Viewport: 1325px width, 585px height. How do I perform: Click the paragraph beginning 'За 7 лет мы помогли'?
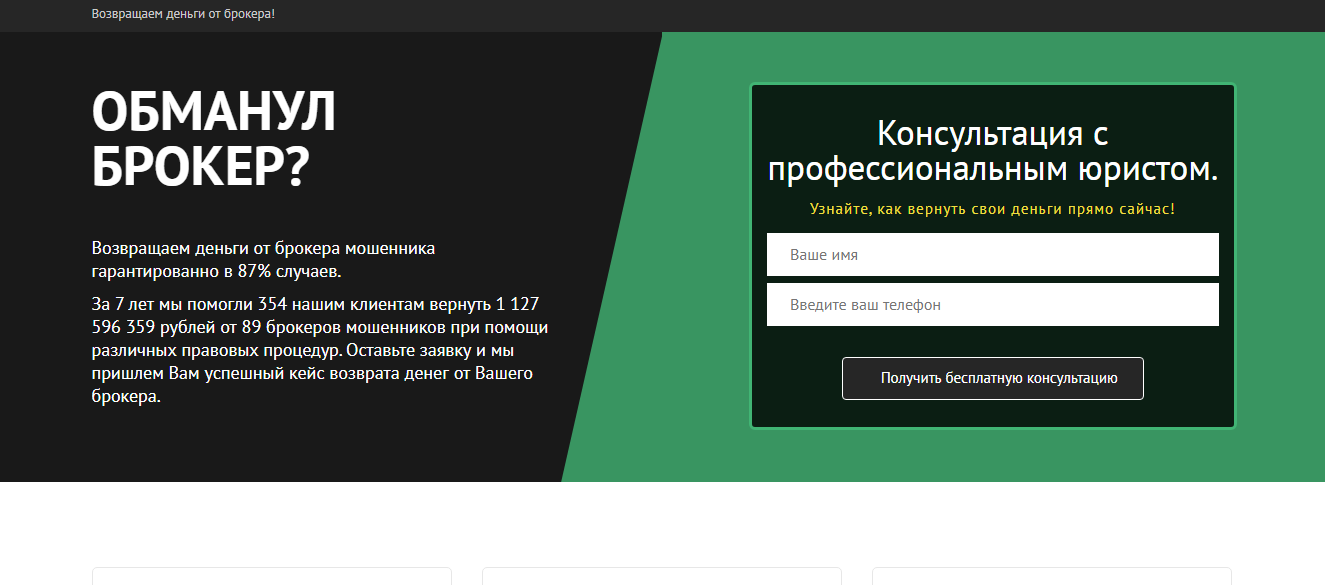[320, 350]
